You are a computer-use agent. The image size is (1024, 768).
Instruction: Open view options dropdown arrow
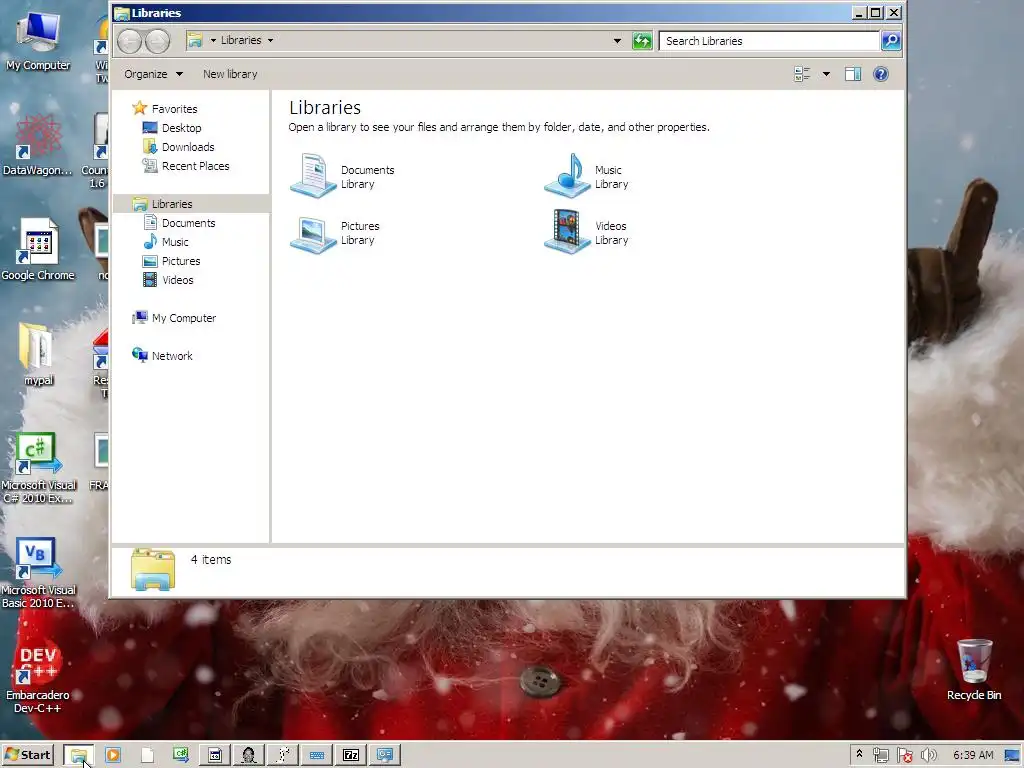826,74
